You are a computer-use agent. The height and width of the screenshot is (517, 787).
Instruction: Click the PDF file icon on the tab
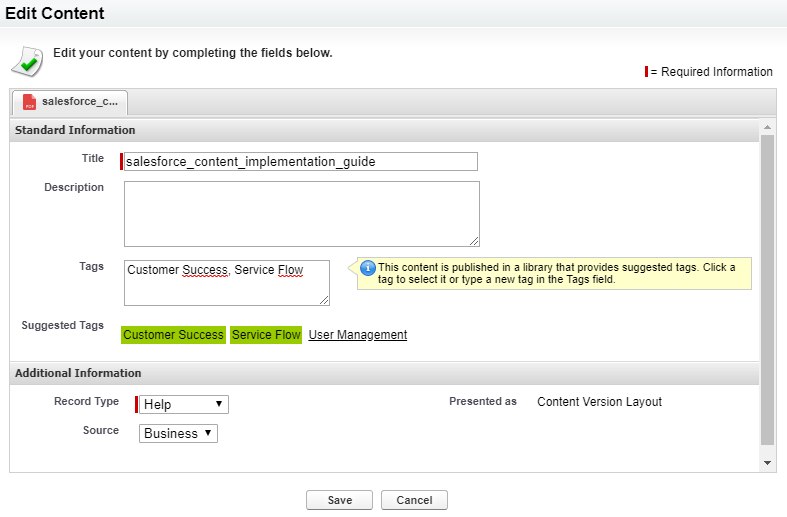[x=30, y=102]
